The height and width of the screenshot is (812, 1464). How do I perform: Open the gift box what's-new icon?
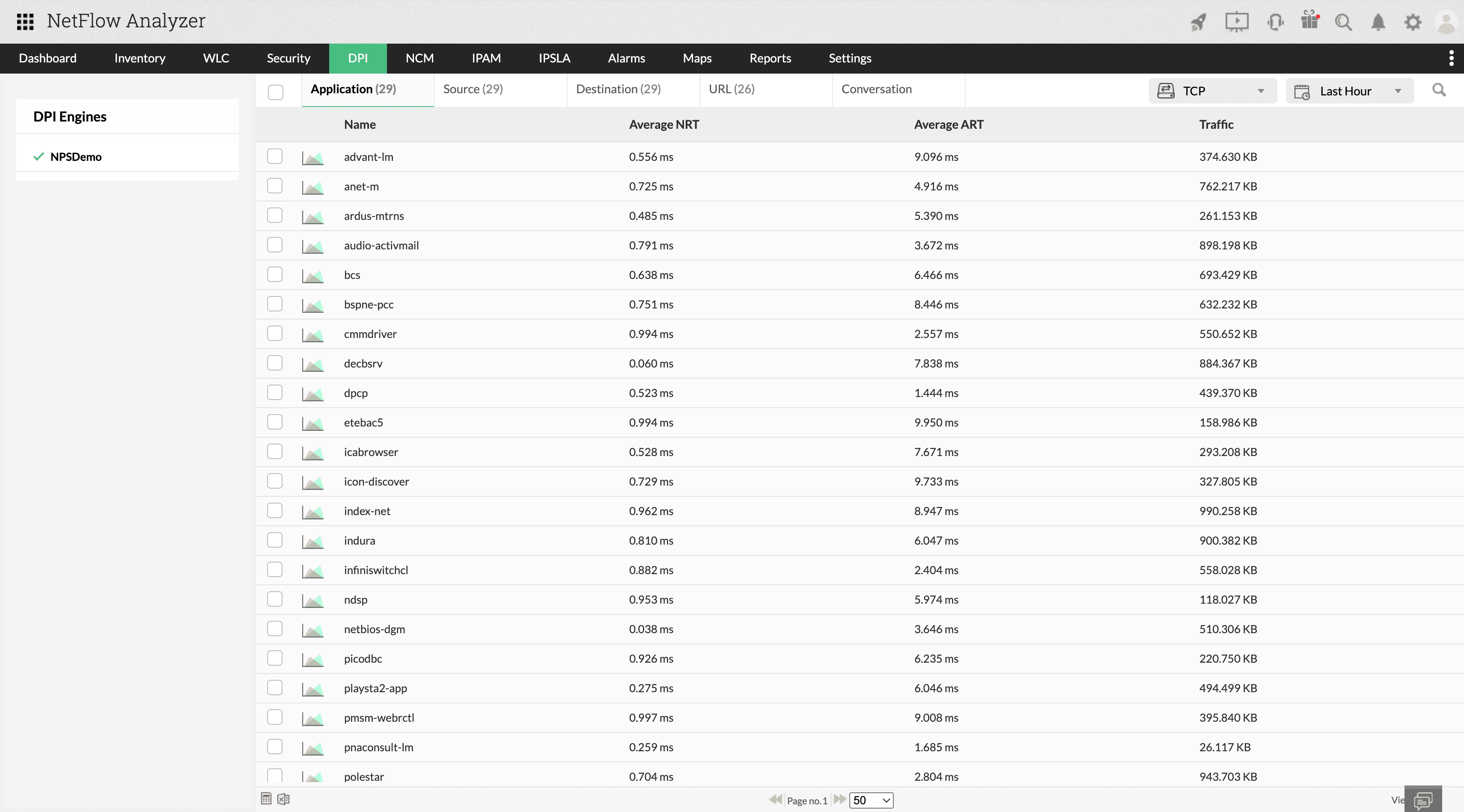tap(1309, 21)
